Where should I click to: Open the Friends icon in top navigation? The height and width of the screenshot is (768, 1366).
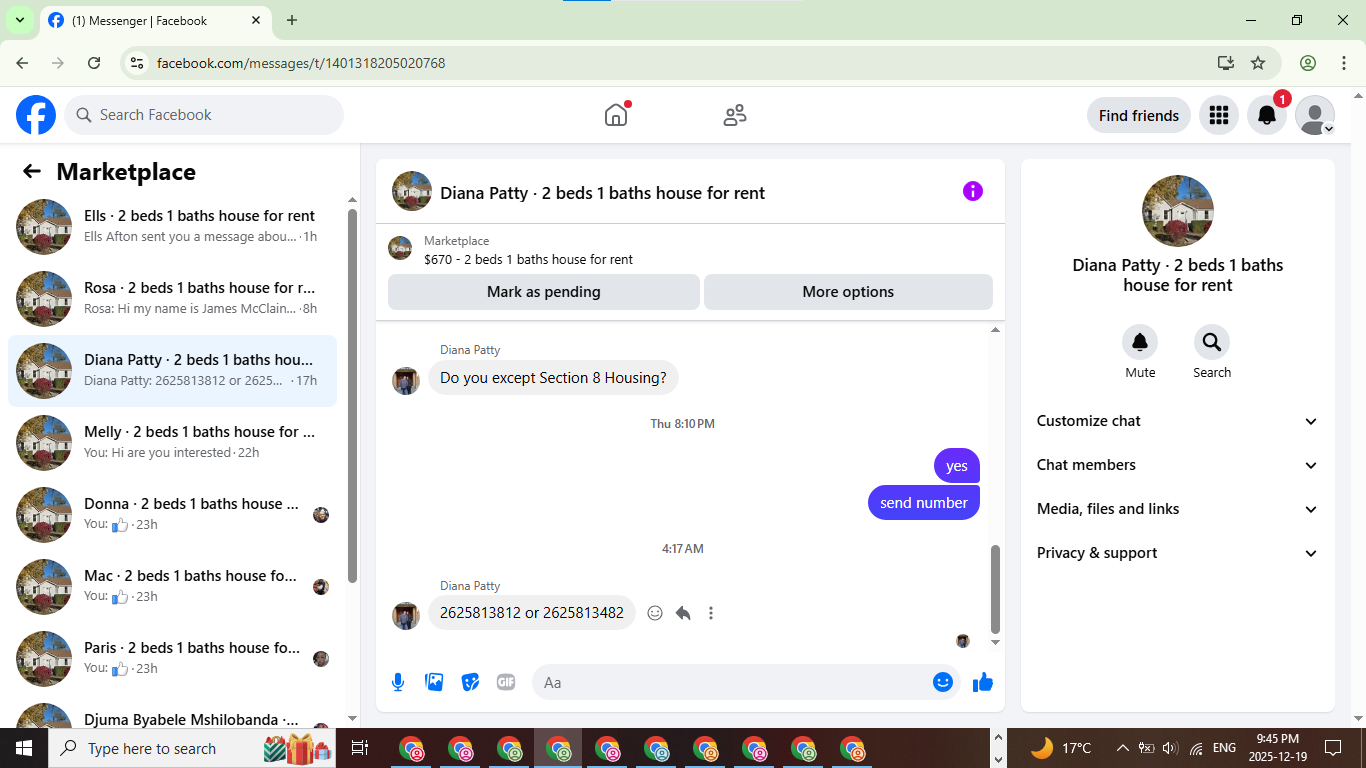(x=735, y=115)
